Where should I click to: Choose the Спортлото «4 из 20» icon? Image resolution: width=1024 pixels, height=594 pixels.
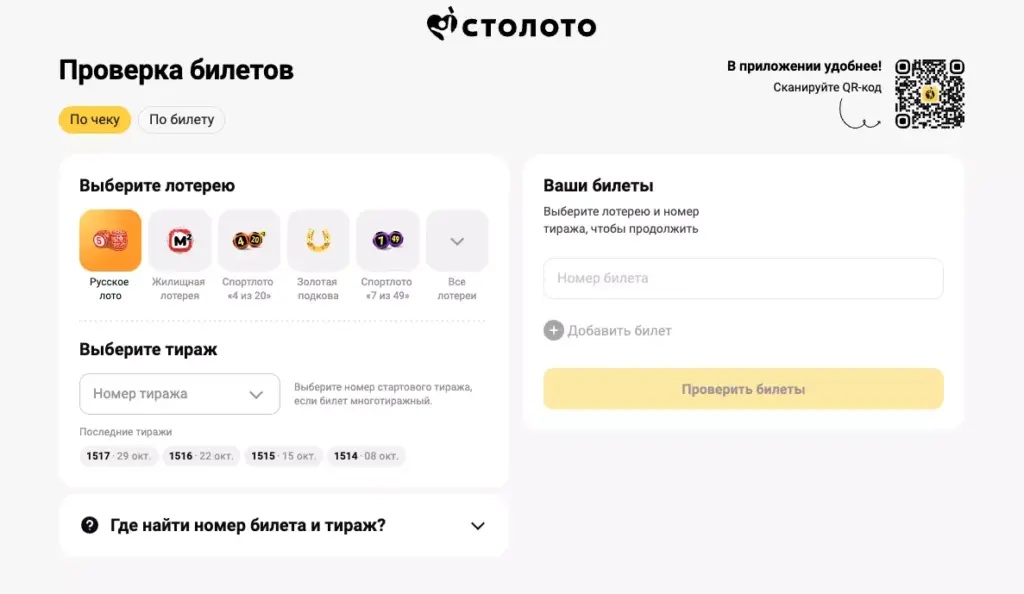[x=248, y=240]
